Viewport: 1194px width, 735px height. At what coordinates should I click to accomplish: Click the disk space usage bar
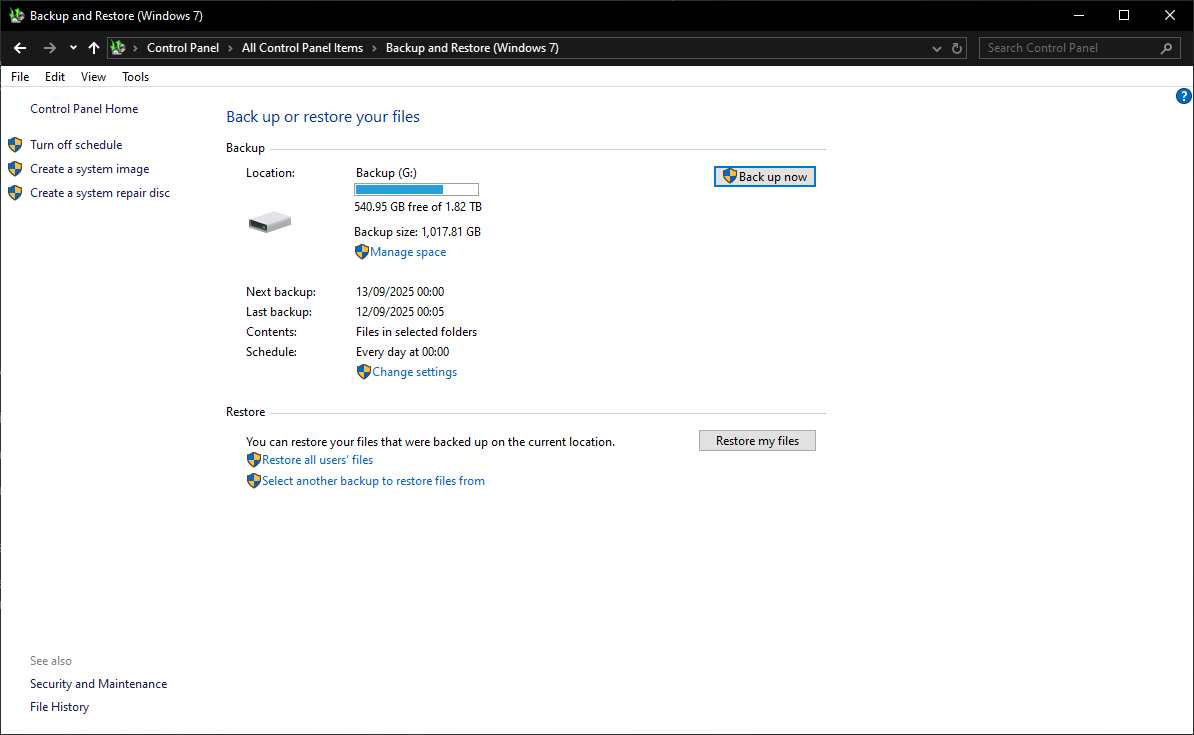[416, 189]
